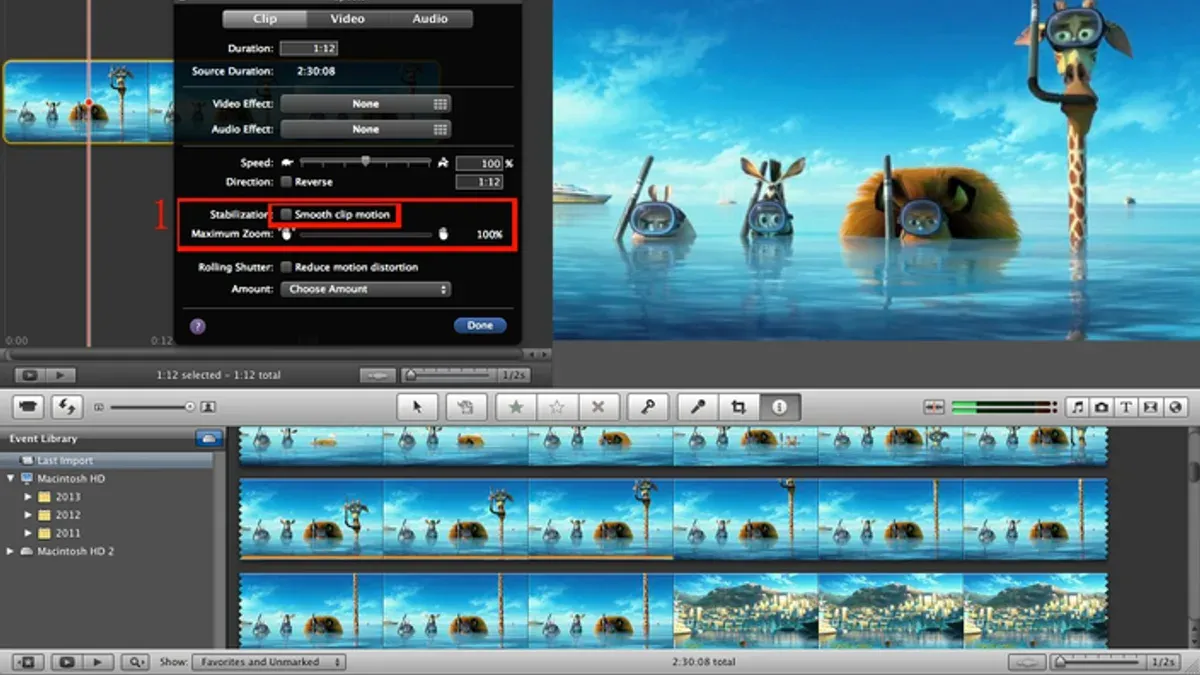1200x675 pixels.
Task: Click project thumbnail duration slider showing 1/2s
Action: tap(448, 376)
